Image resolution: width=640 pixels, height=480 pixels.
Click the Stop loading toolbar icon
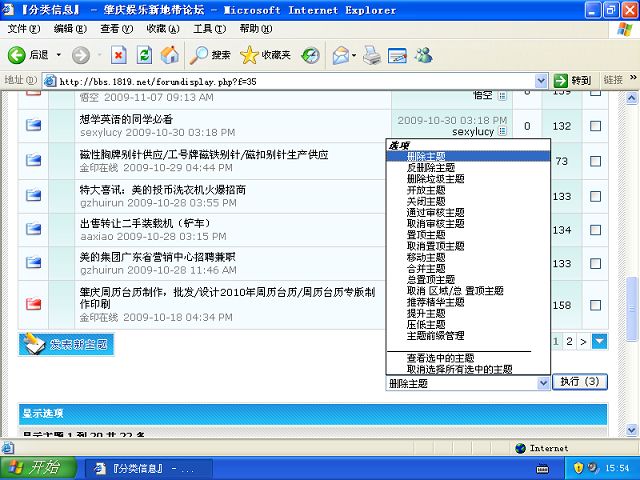click(118, 55)
